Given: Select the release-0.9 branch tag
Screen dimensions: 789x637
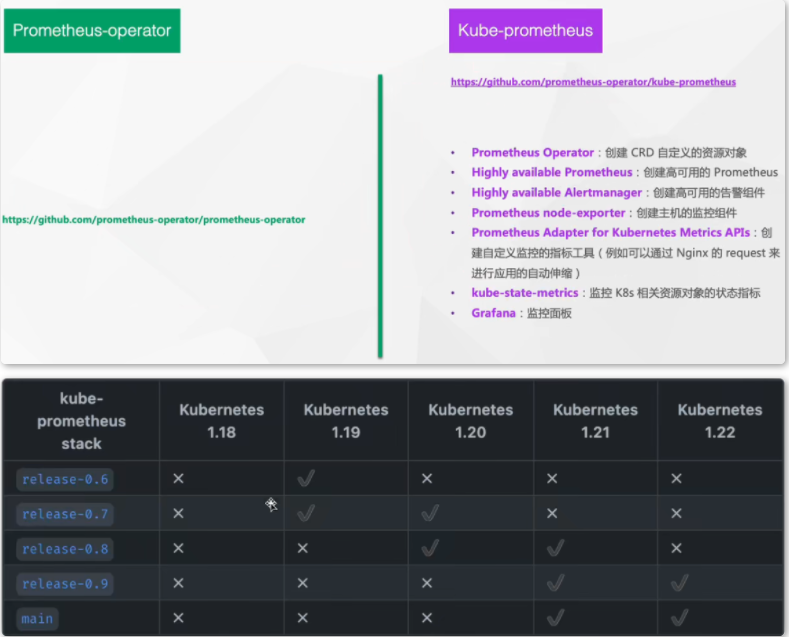Looking at the screenshot, I should pyautogui.click(x=65, y=584).
